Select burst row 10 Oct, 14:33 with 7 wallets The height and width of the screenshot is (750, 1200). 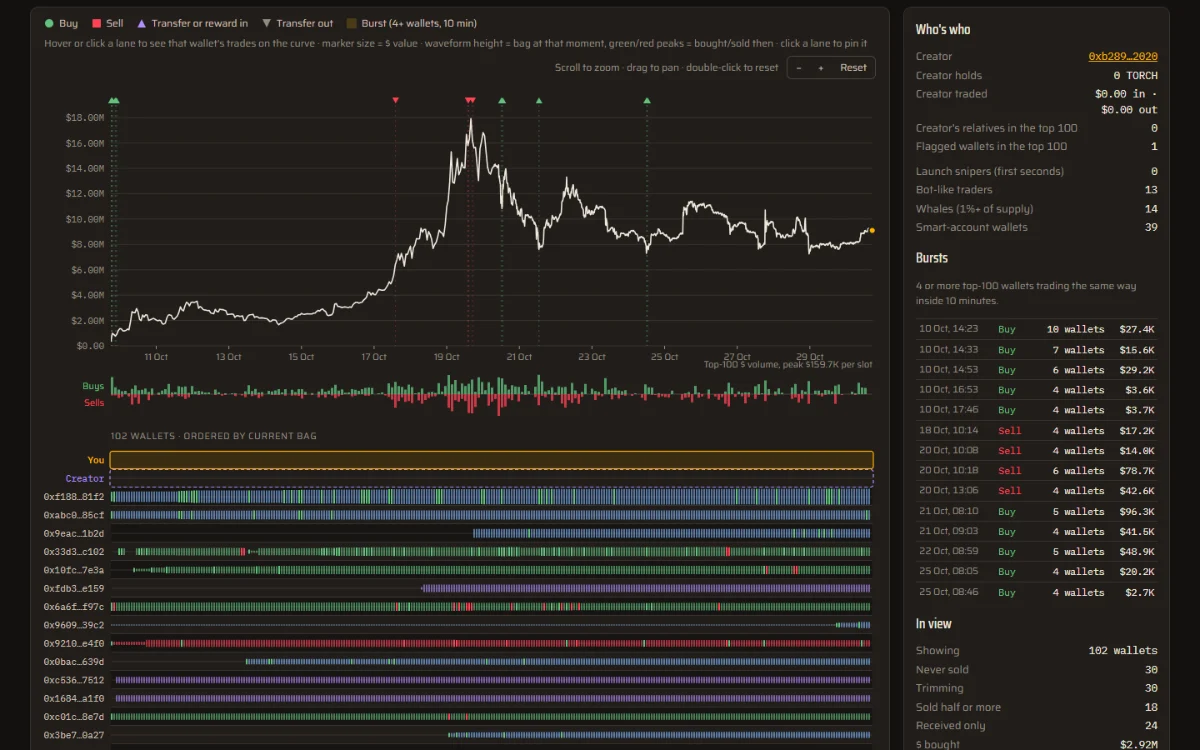point(1036,350)
